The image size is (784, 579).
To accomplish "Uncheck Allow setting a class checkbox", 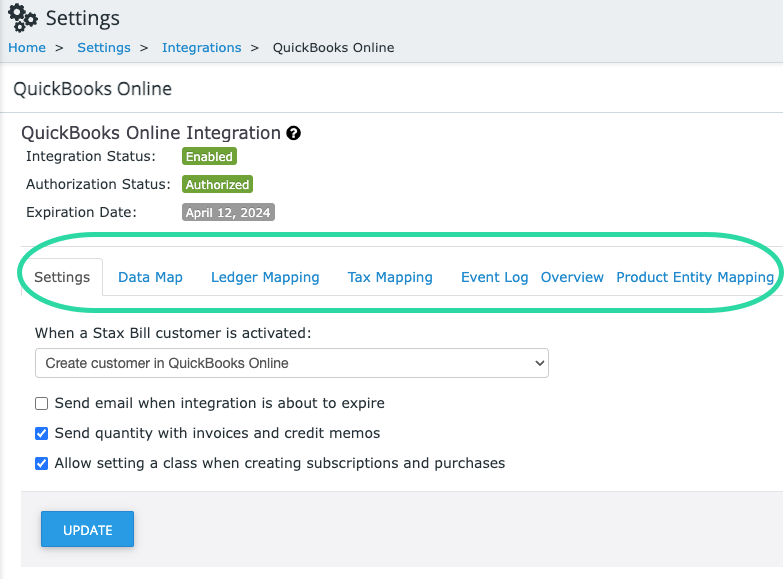I will (x=42, y=464).
